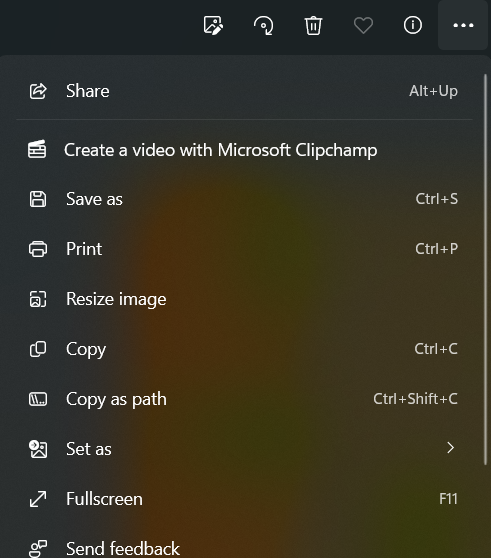Select Create a video with Microsoft Clipchamp
This screenshot has height=558, width=491.
click(x=244, y=150)
